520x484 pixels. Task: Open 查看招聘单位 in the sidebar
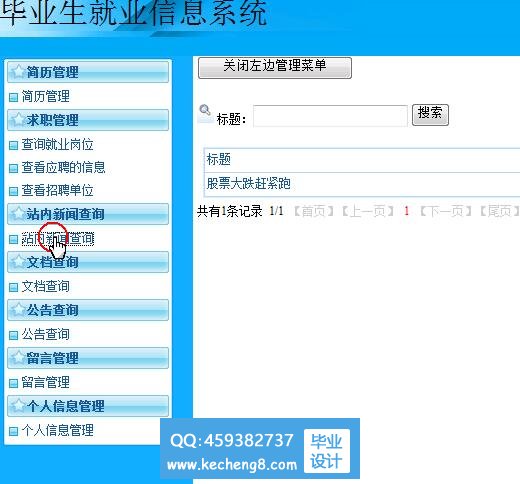[x=57, y=190]
